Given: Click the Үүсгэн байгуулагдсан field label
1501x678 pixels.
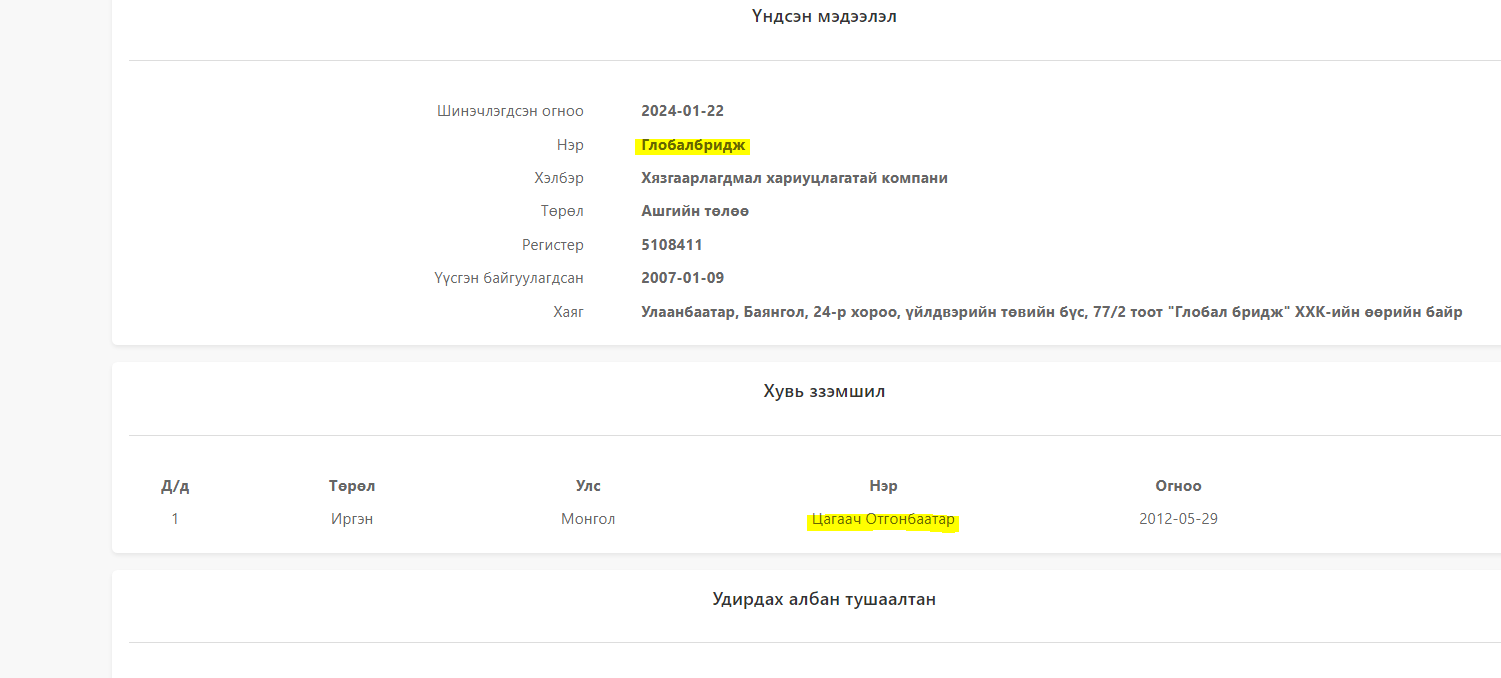Looking at the screenshot, I should (x=502, y=278).
